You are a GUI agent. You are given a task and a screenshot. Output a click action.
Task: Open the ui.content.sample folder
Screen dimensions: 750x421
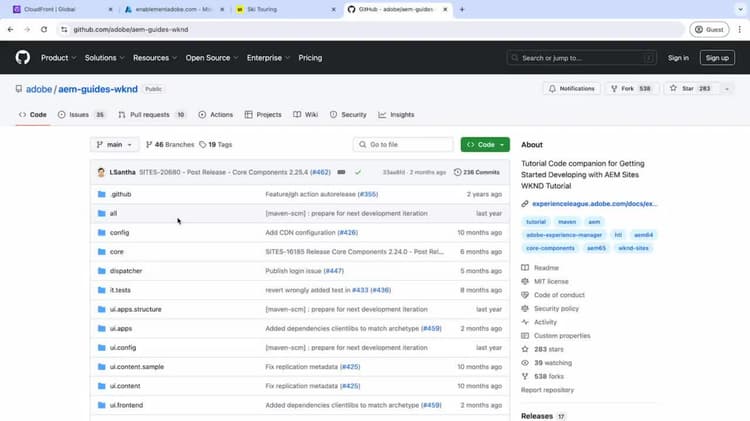(x=137, y=366)
